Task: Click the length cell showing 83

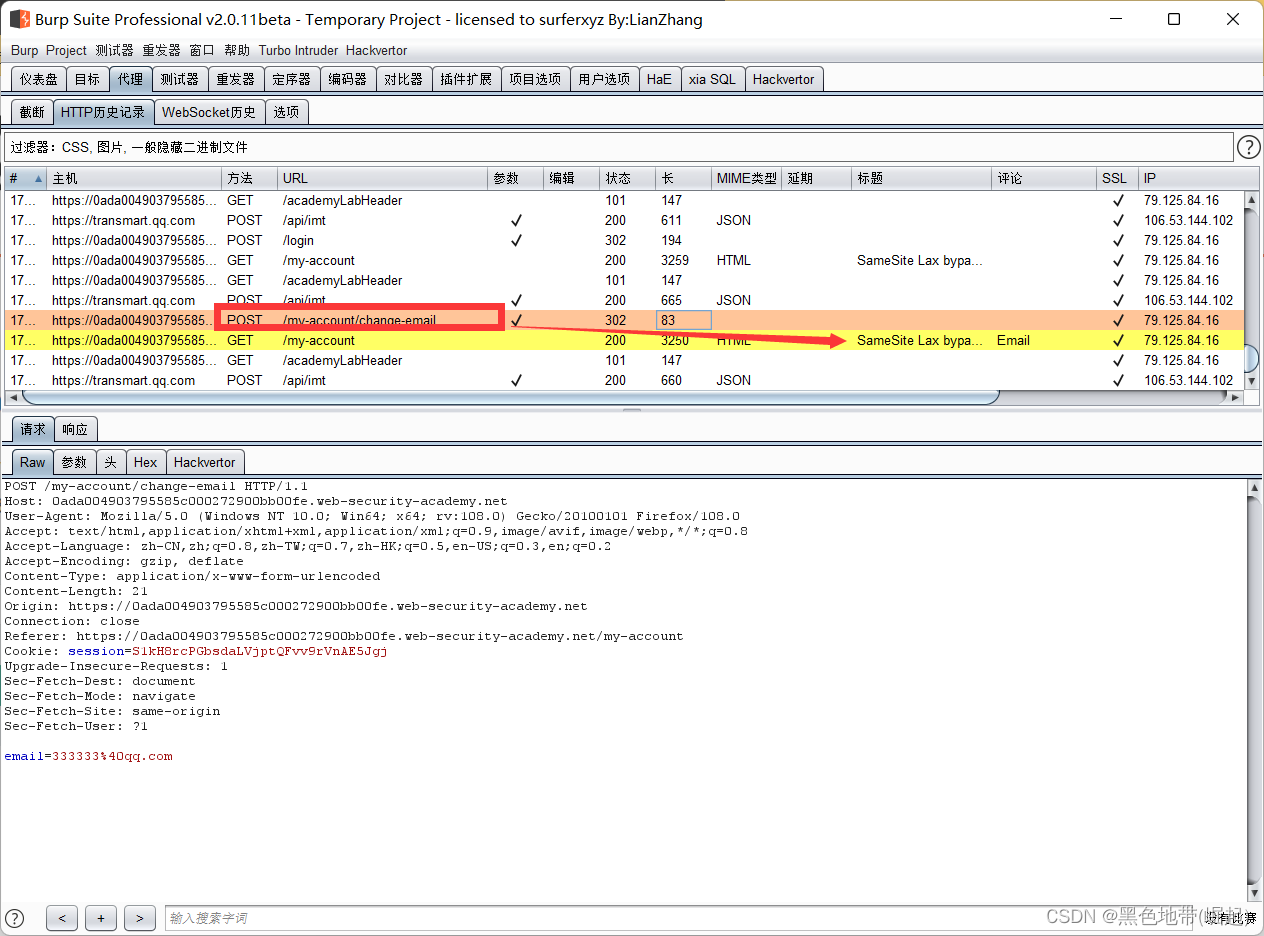Action: (683, 320)
